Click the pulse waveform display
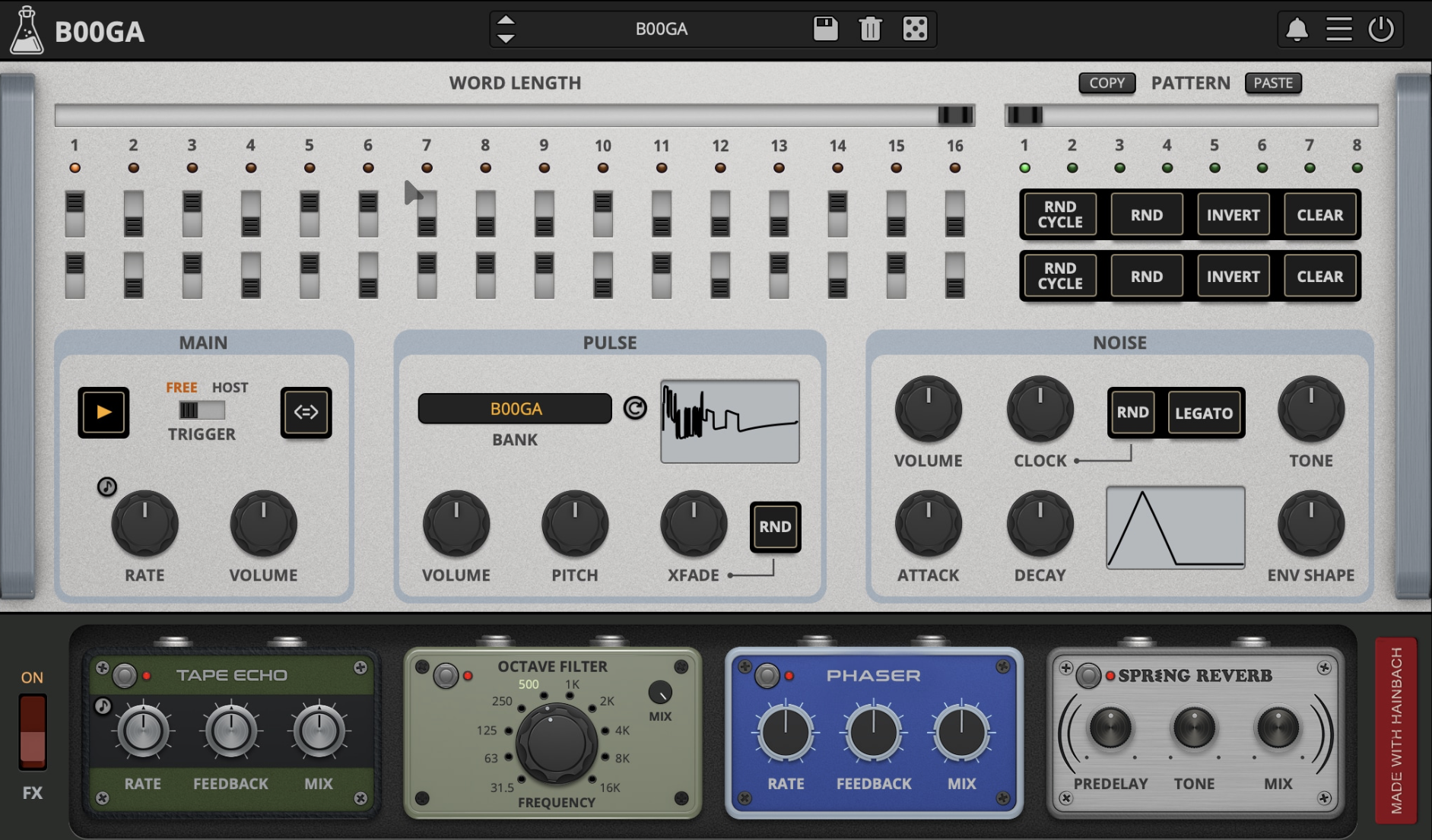1432x840 pixels. click(730, 421)
